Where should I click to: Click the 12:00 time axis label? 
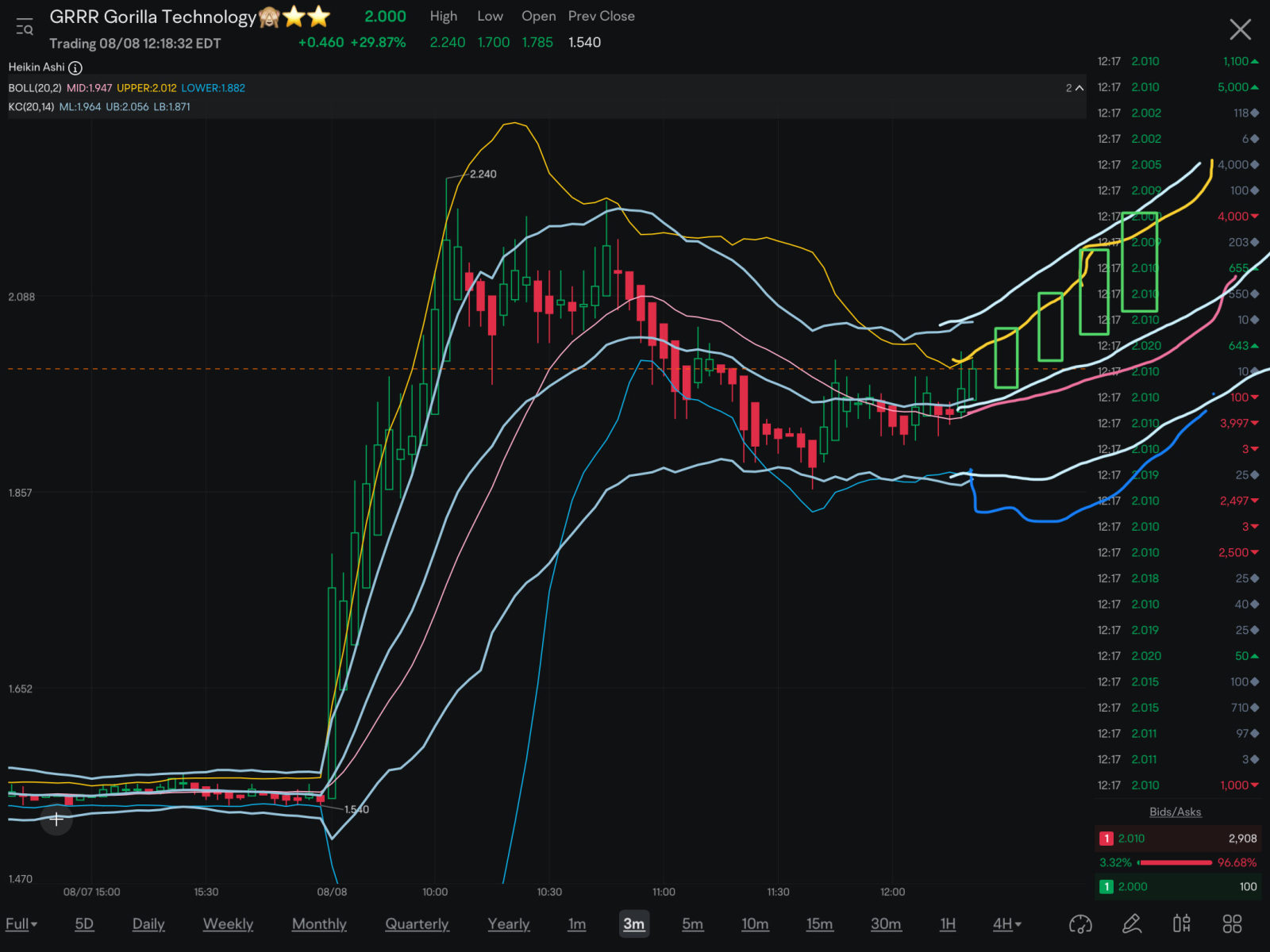(892, 892)
